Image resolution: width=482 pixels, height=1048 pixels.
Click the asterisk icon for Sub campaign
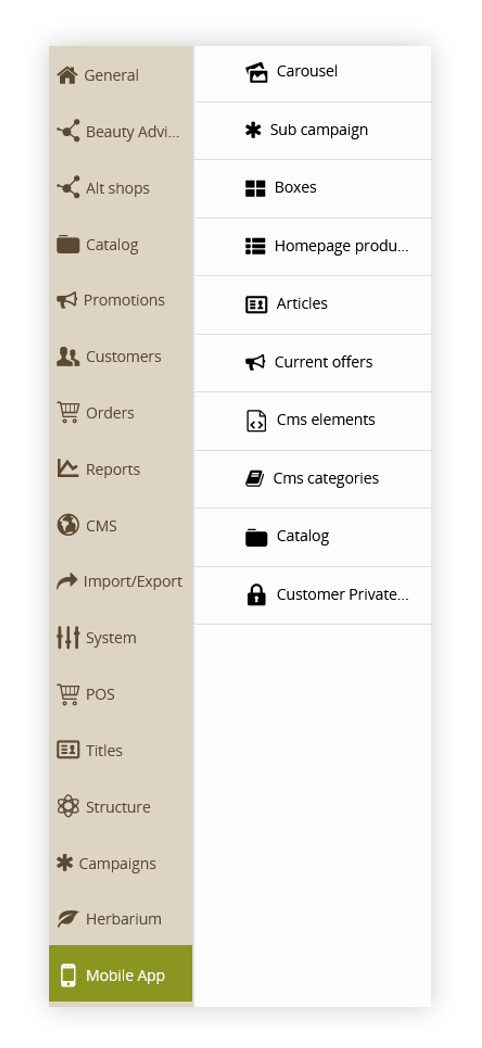pyautogui.click(x=253, y=130)
